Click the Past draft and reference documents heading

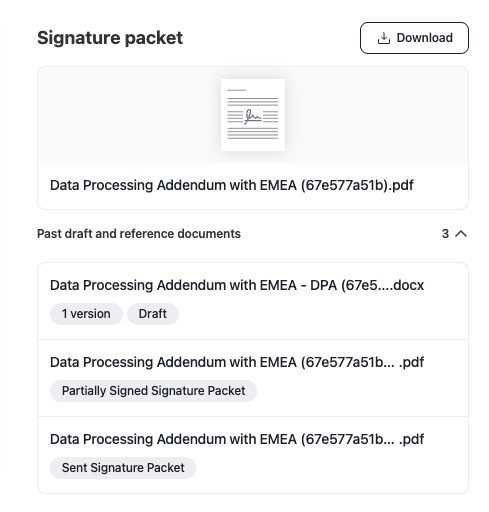coord(139,234)
